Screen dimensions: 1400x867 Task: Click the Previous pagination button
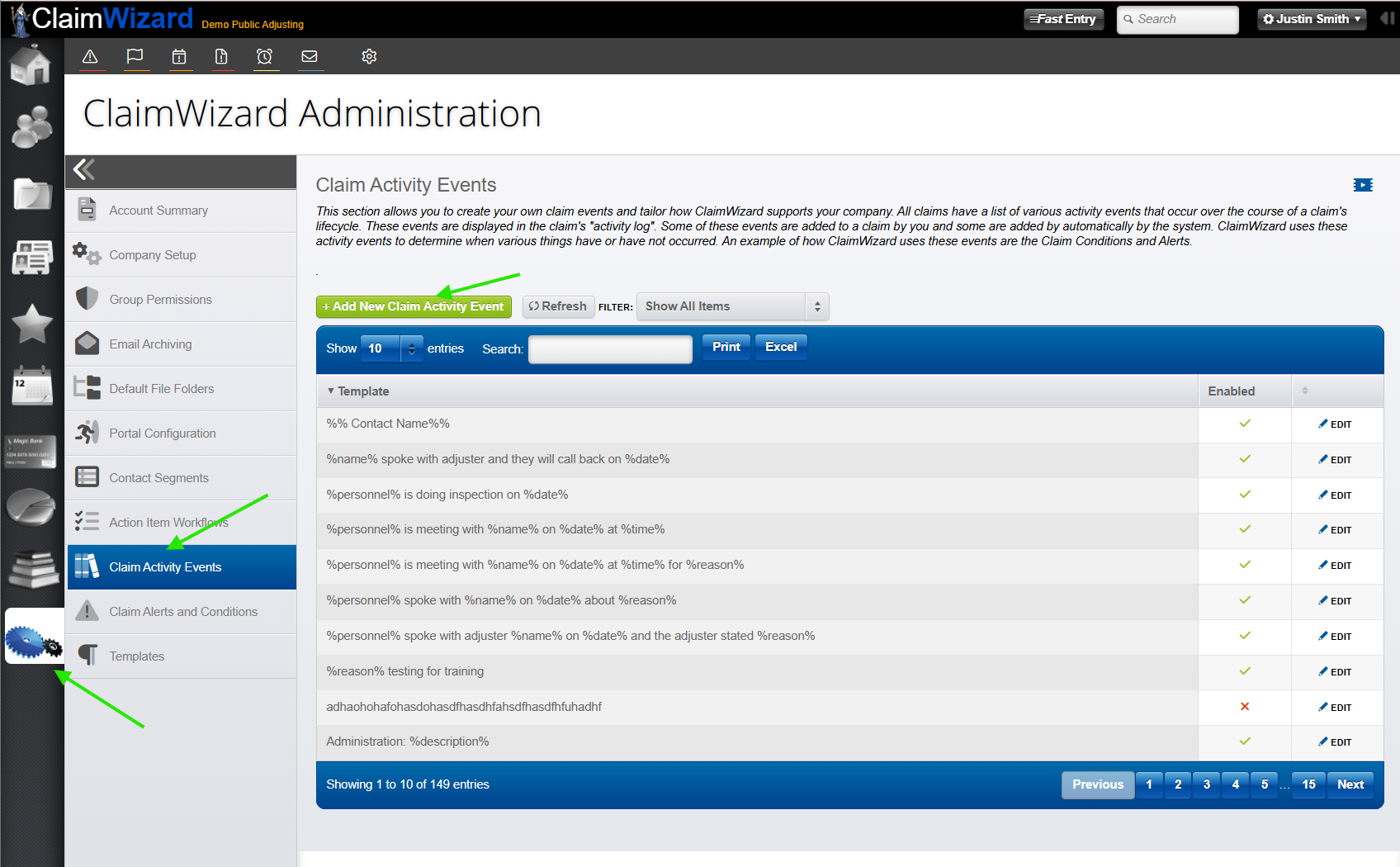pyautogui.click(x=1098, y=784)
